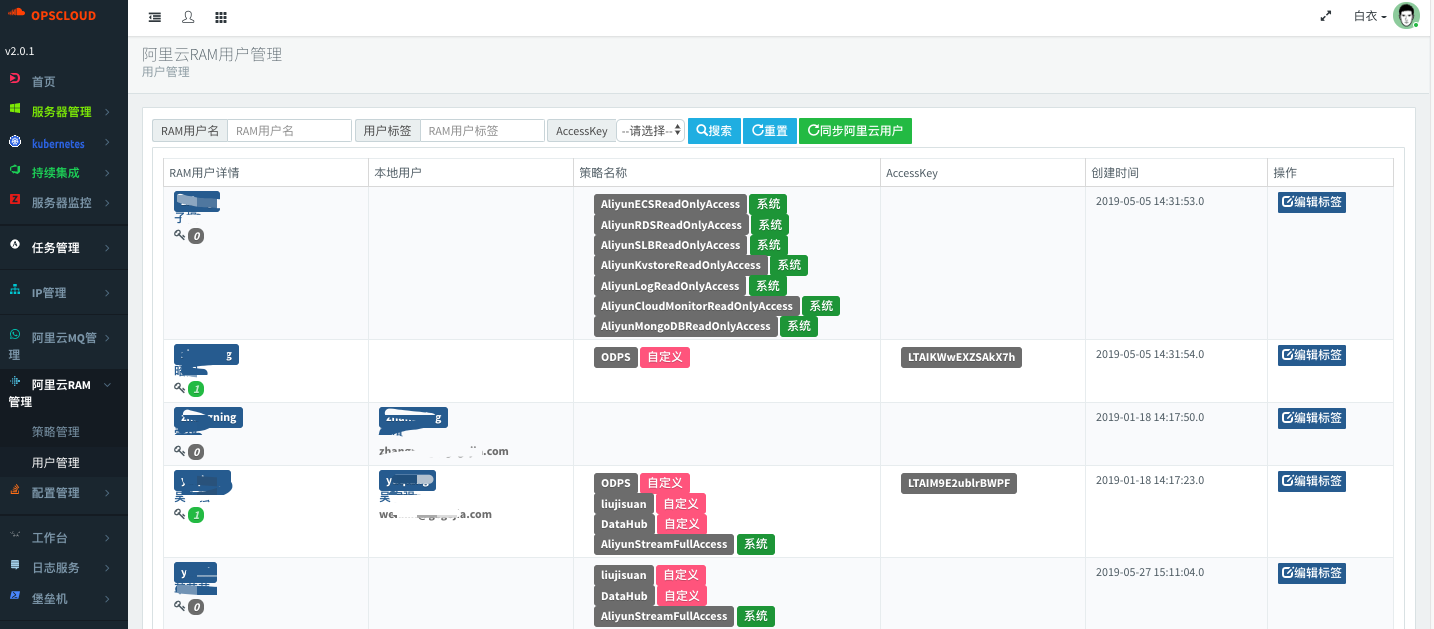1434x629 pixels.
Task: Click the 服务器管理 green server icon
Action: [x=14, y=110]
